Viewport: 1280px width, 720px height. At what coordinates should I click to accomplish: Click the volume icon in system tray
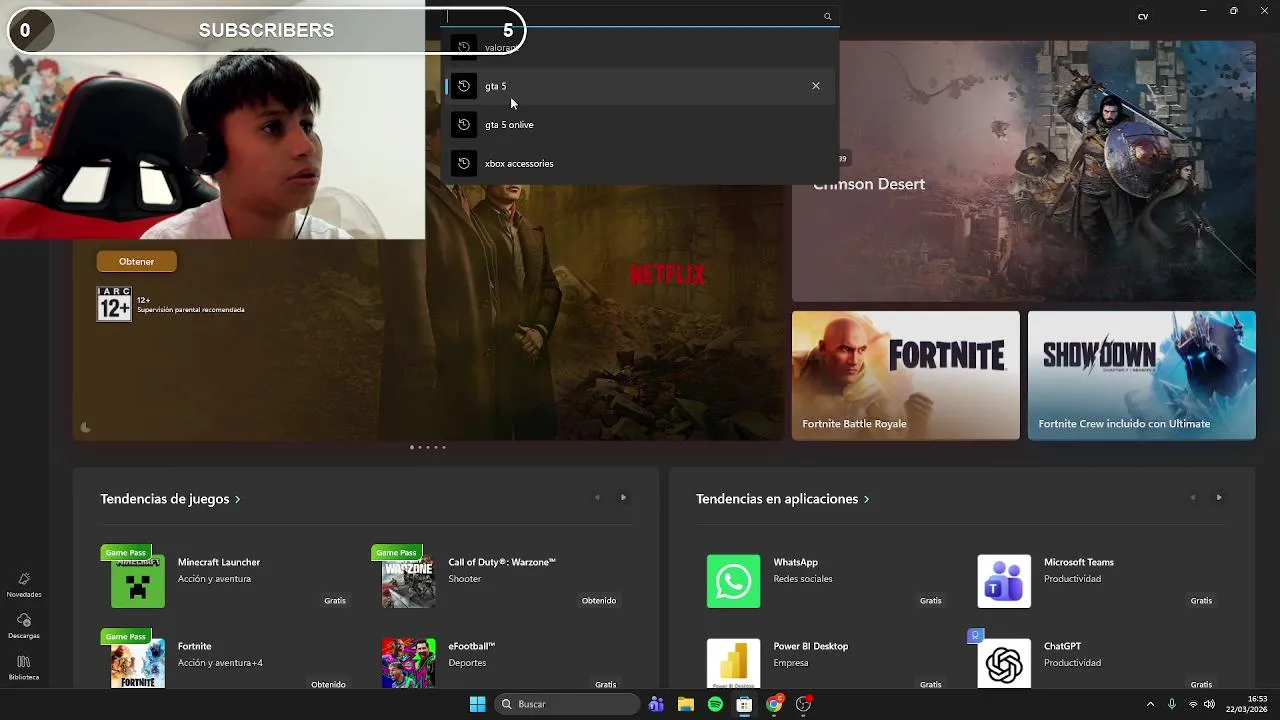point(1209,704)
